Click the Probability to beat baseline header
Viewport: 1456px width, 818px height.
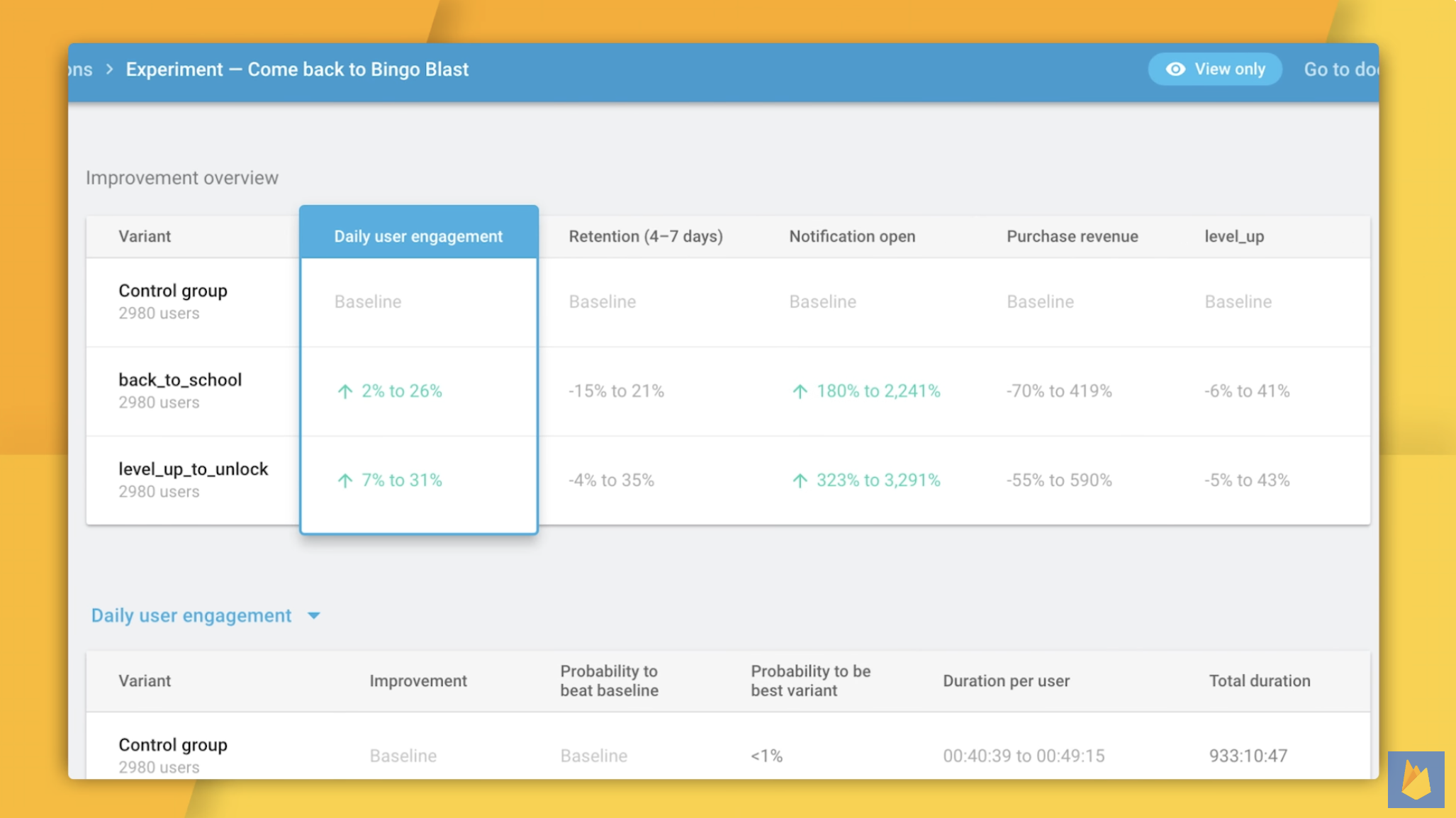click(609, 680)
